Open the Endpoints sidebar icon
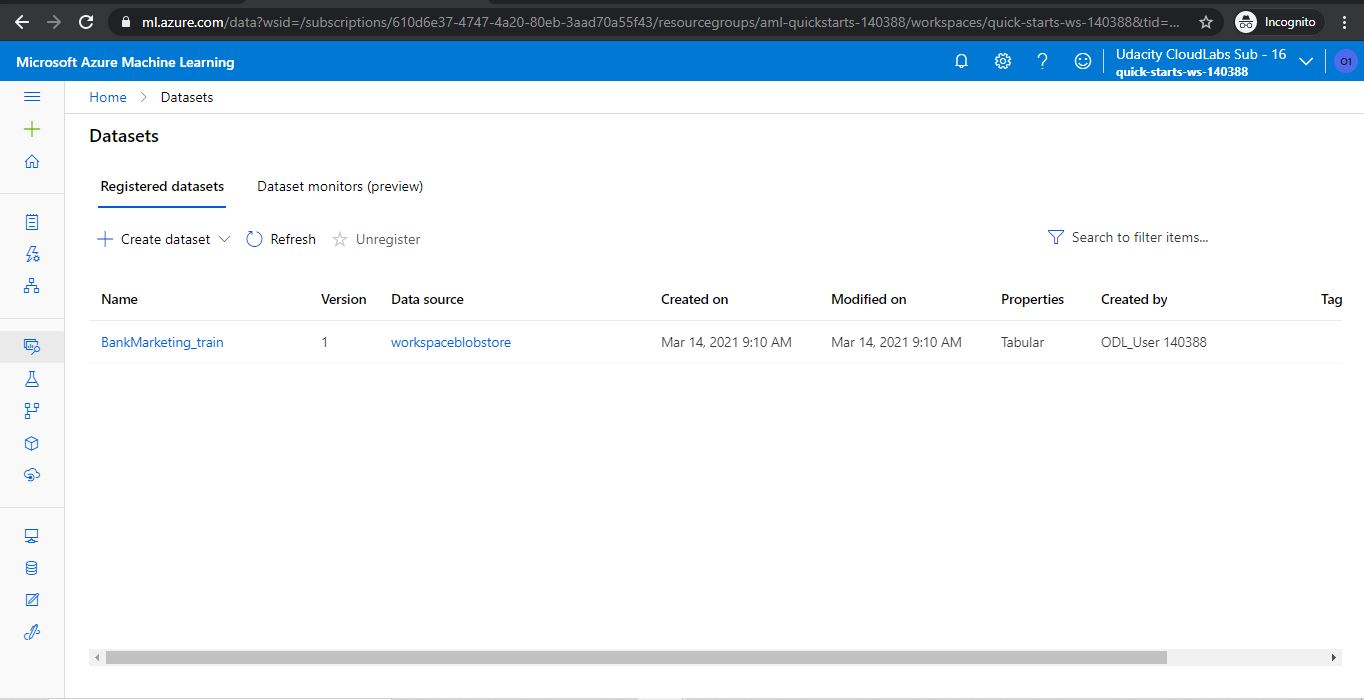Screen dimensions: 1364x700 tap(31, 474)
